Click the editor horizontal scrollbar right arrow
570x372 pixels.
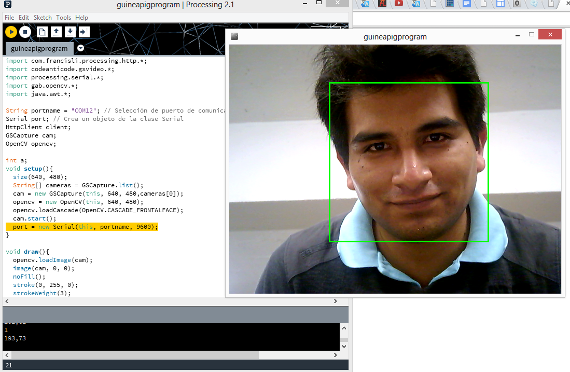click(x=335, y=301)
